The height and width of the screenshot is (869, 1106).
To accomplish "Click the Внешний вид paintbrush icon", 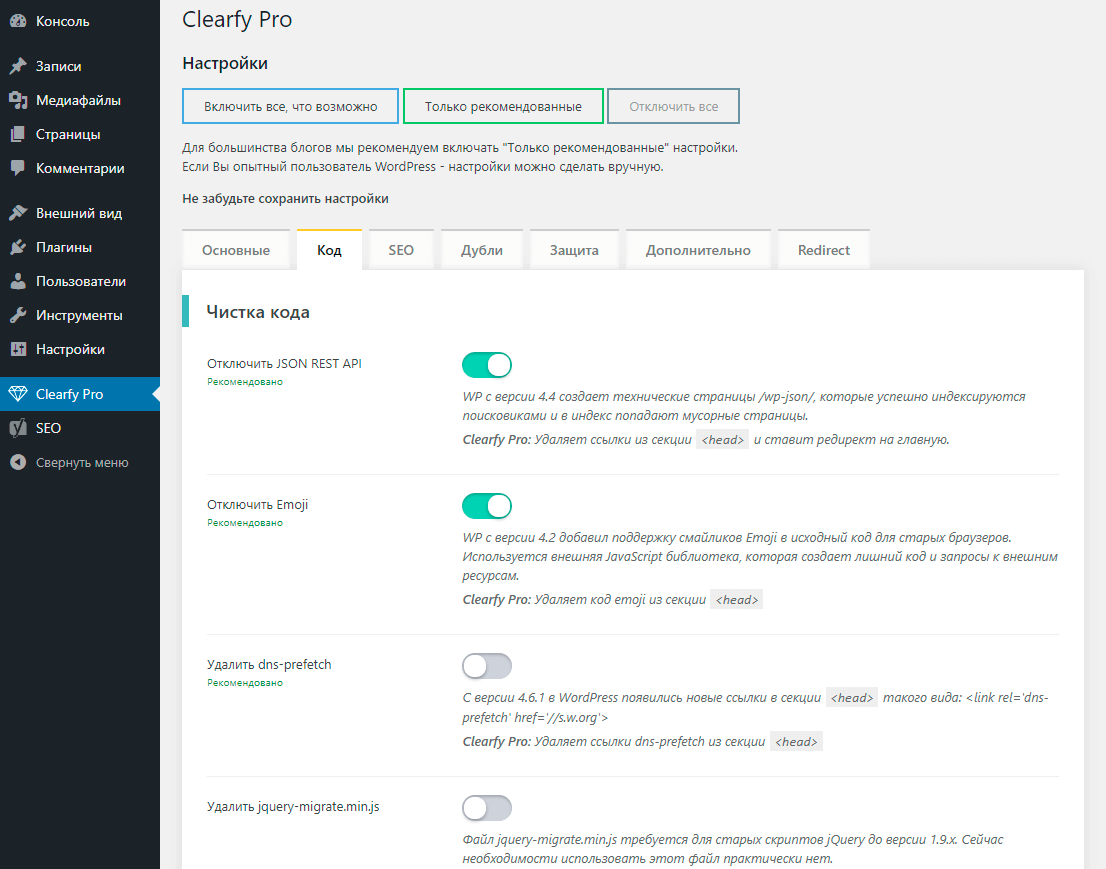I will pyautogui.click(x=18, y=213).
